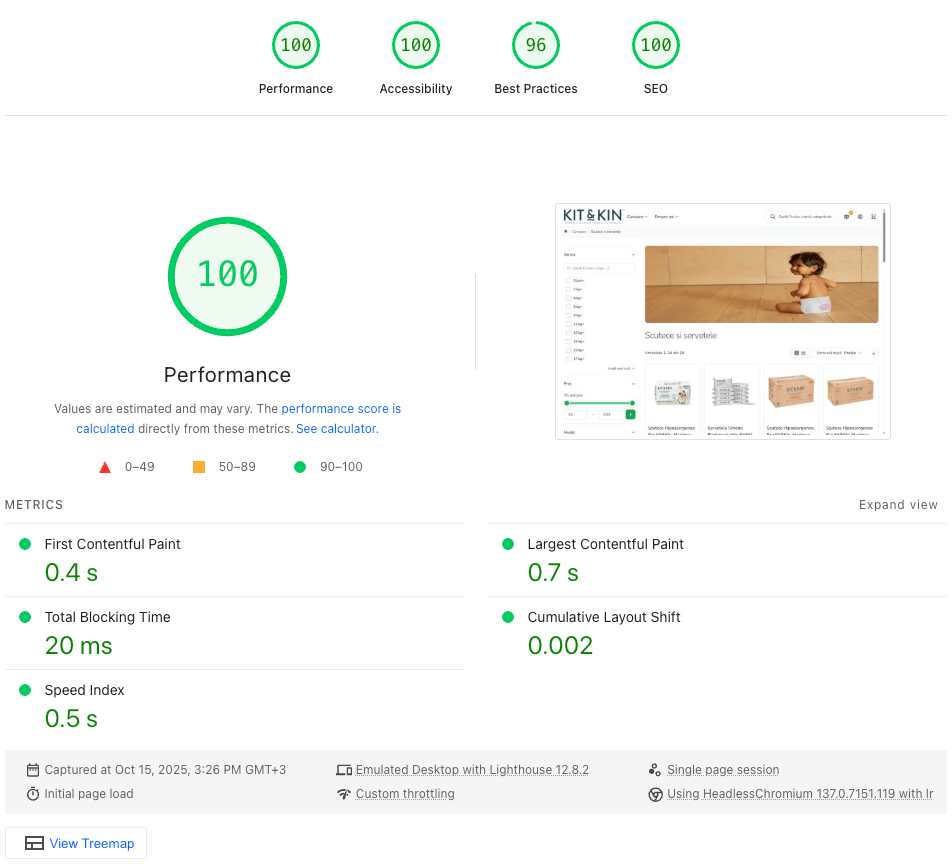Click the laptop icon next to Emulated Desktop

tap(344, 769)
